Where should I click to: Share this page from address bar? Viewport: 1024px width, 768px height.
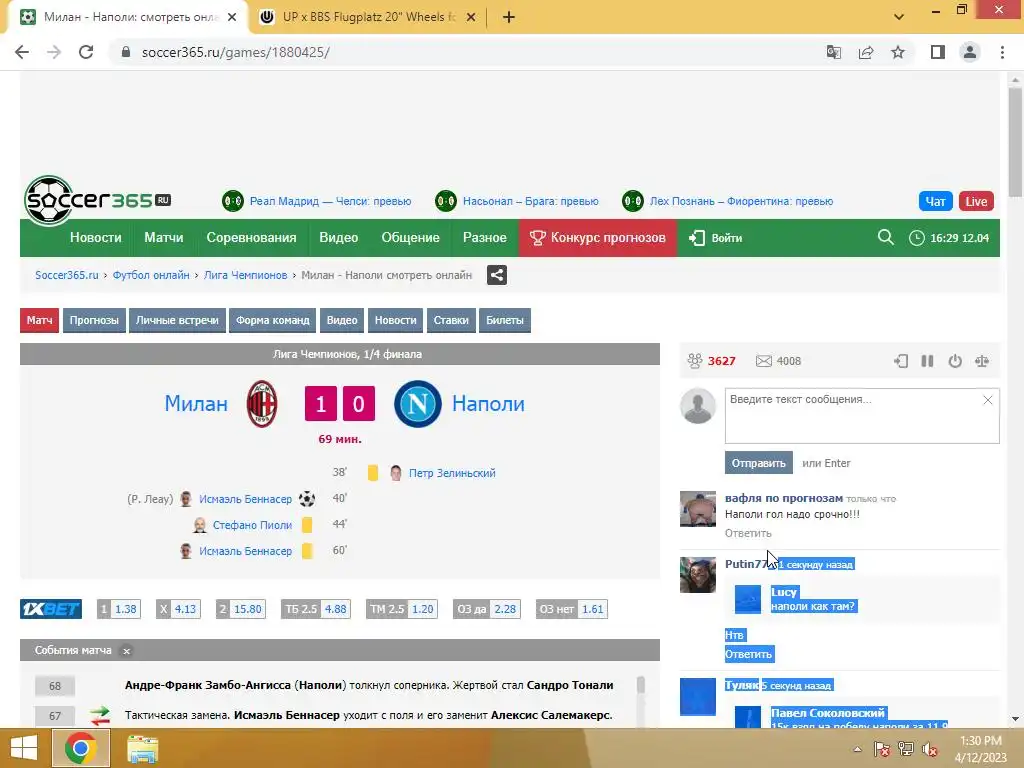click(866, 52)
